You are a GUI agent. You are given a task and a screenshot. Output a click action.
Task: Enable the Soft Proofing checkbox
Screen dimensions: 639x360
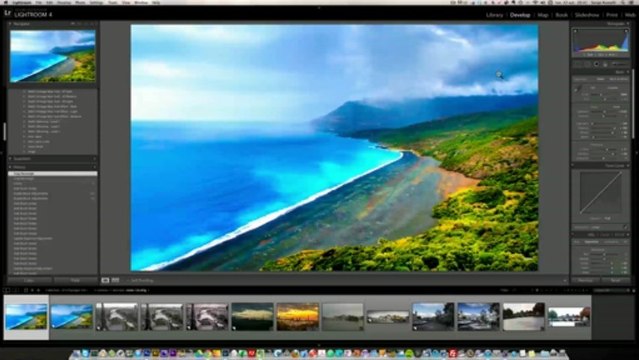127,281
